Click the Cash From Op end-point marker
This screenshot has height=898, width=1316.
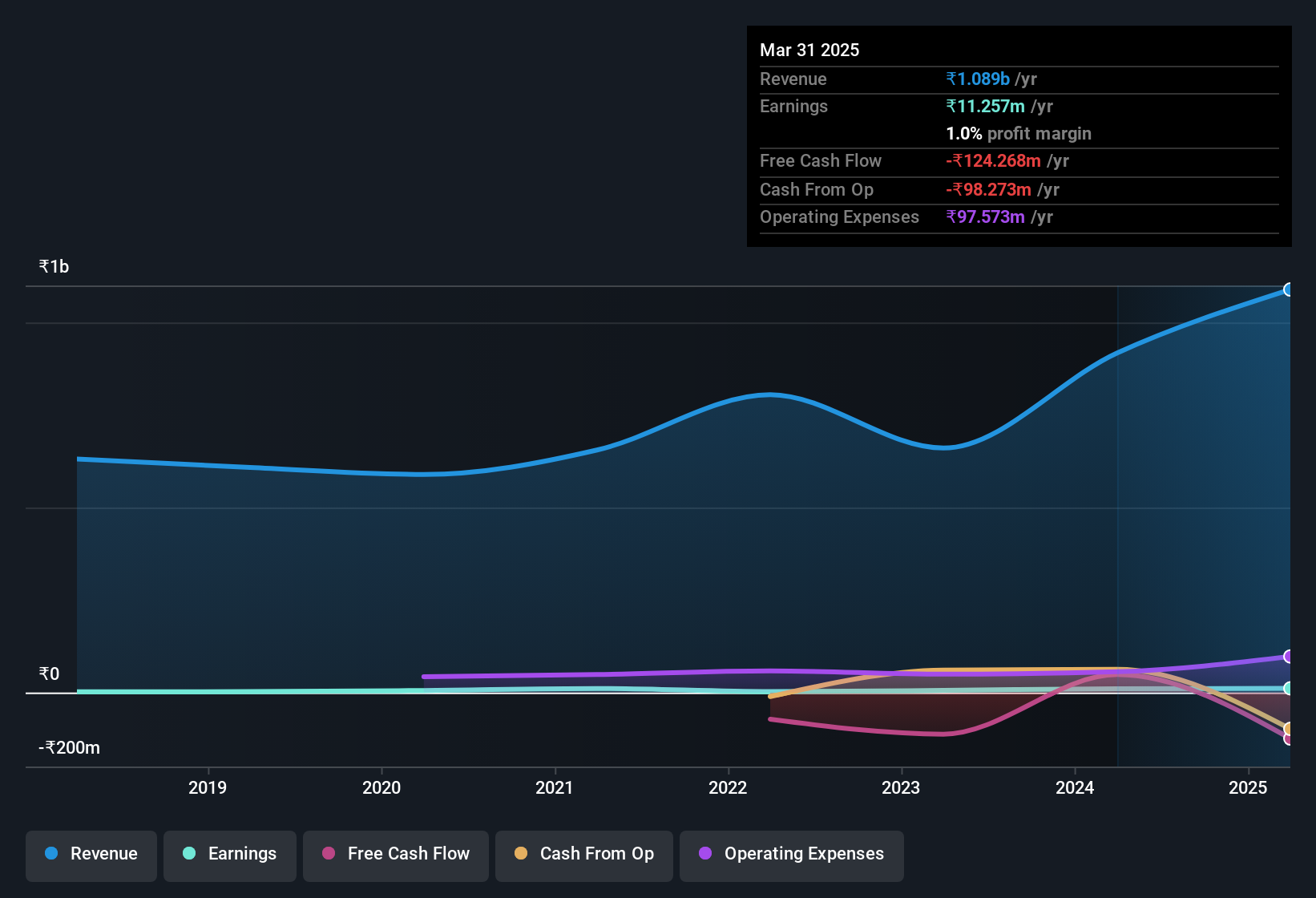pyautogui.click(x=1289, y=728)
